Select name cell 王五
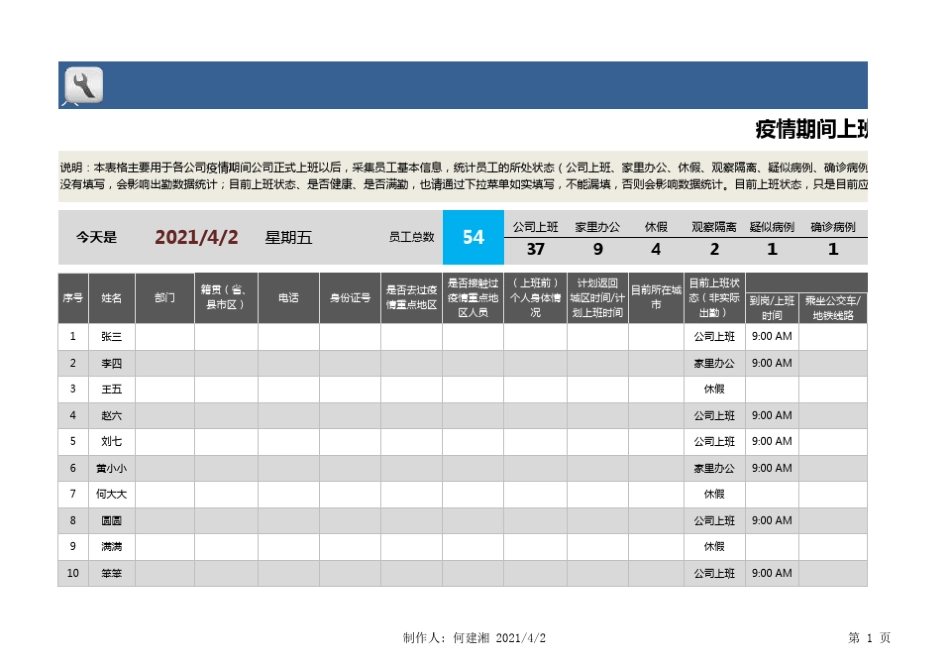The image size is (950, 672). 111,389
